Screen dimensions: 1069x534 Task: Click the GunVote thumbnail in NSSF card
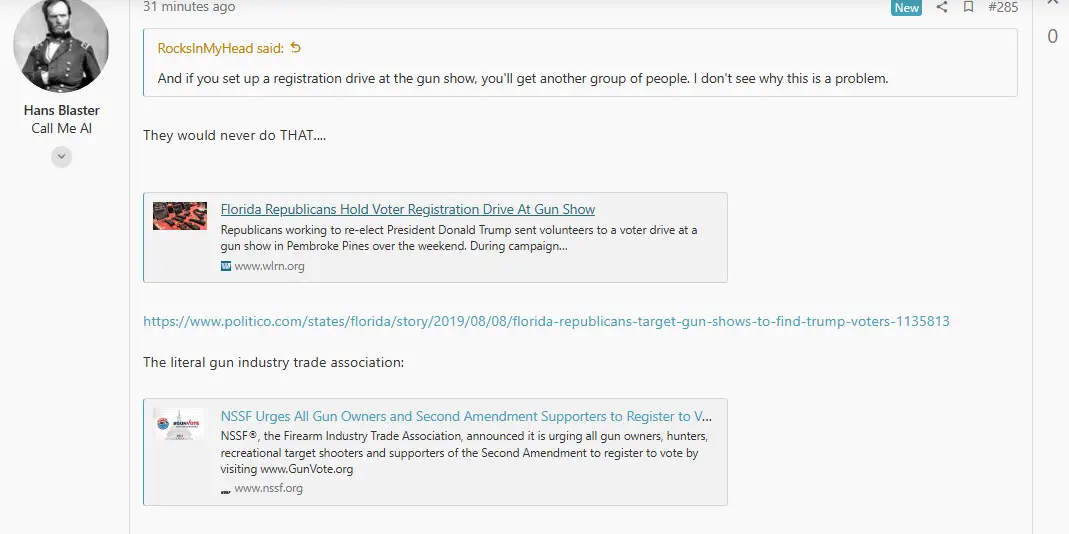(180, 424)
